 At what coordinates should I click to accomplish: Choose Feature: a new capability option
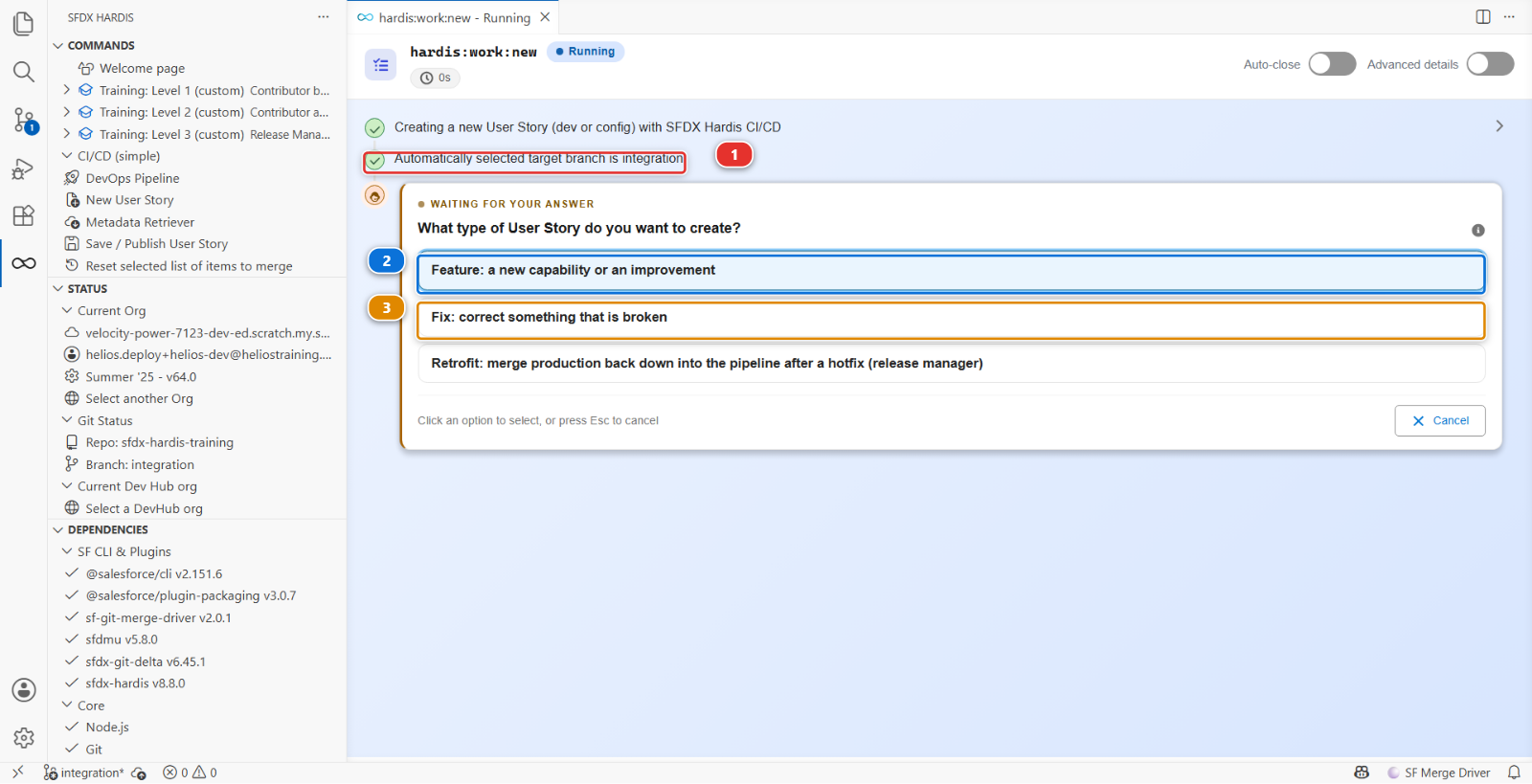(951, 272)
